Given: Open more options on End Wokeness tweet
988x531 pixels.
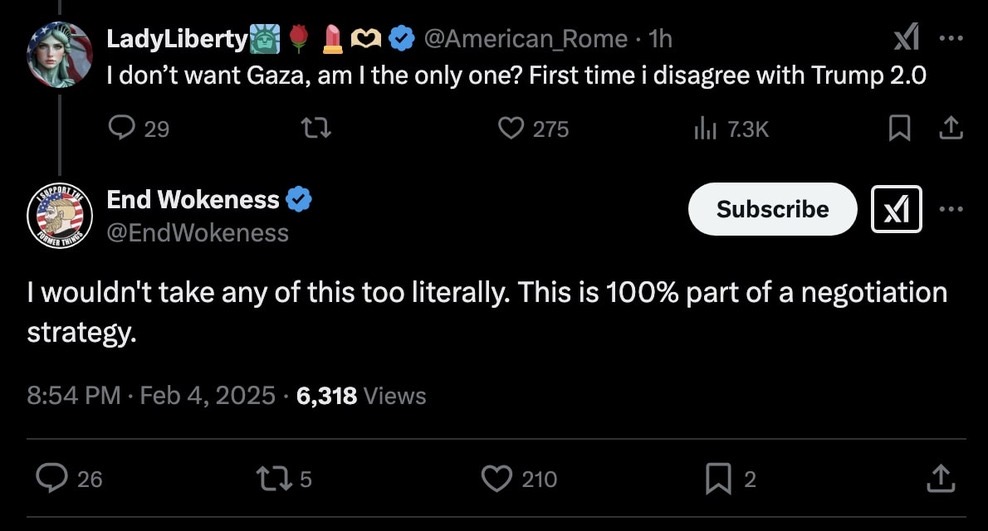Looking at the screenshot, I should pos(950,209).
